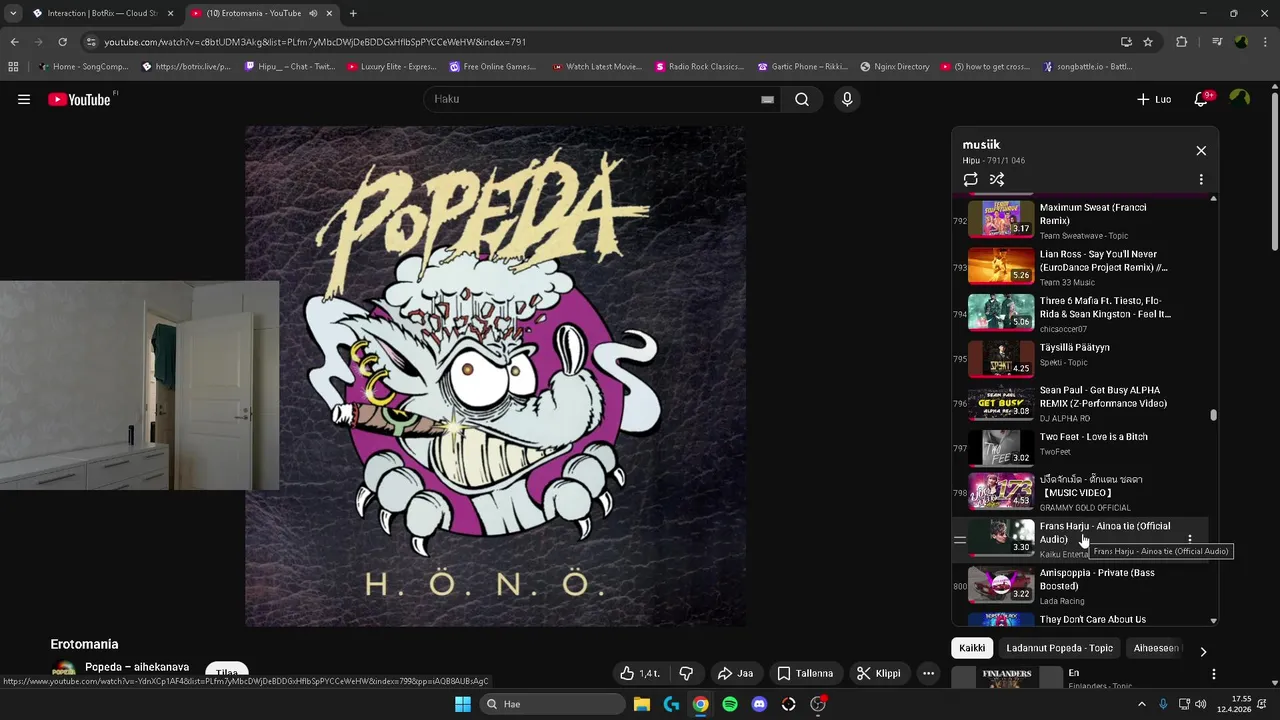Reload the page
Image resolution: width=1280 pixels, height=720 pixels.
click(62, 42)
